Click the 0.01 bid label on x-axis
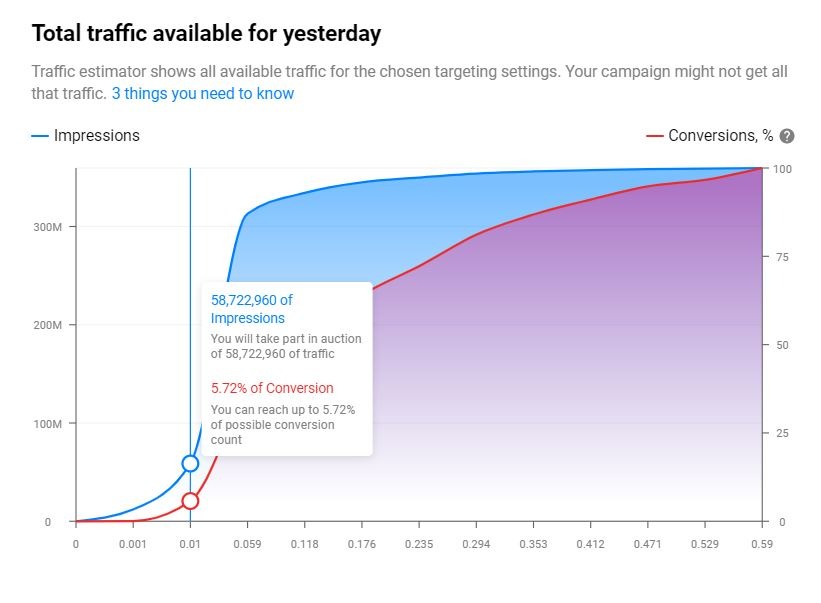 tap(190, 545)
